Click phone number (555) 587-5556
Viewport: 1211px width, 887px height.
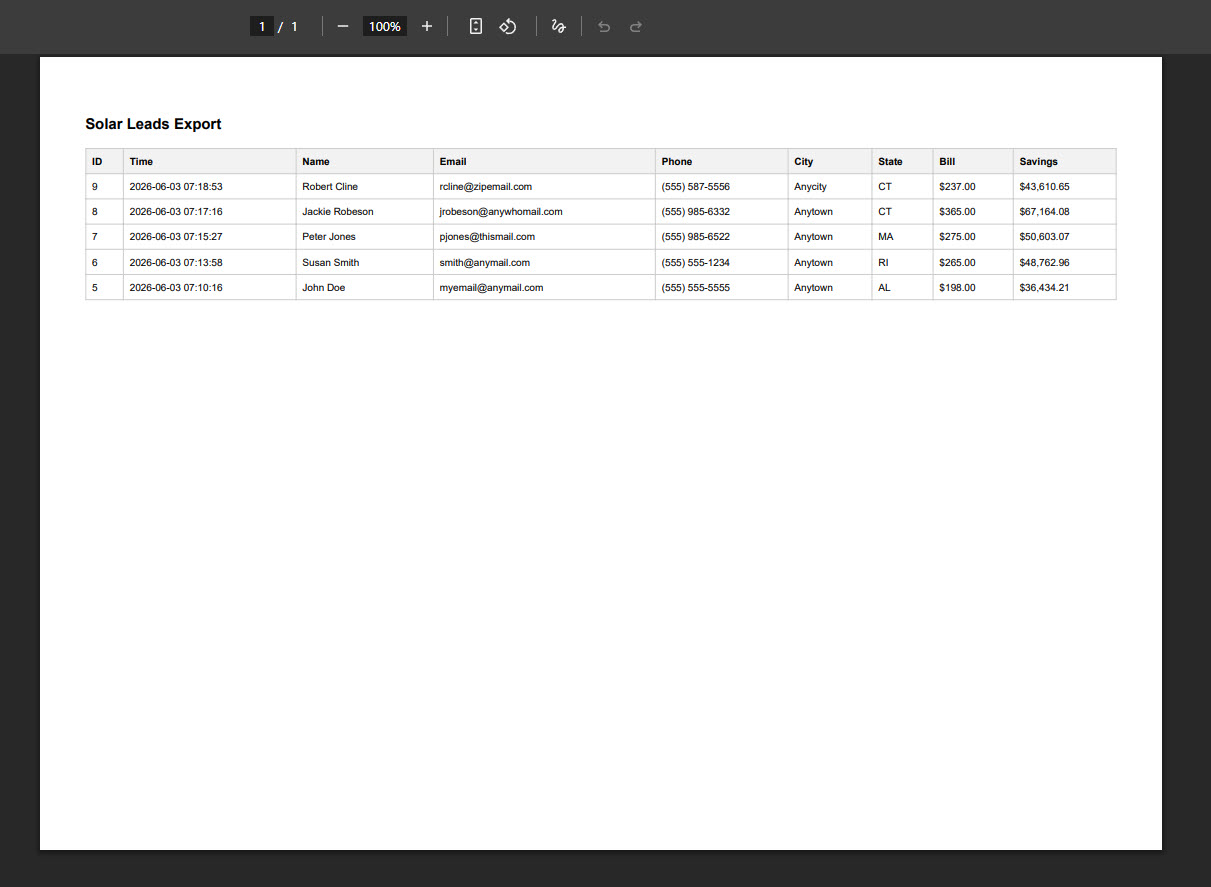click(696, 186)
